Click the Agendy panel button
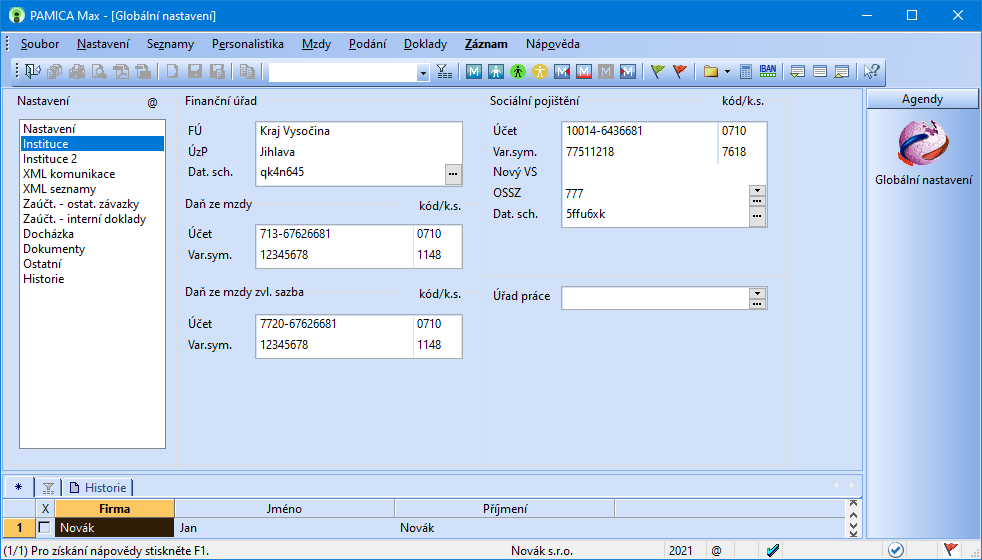This screenshot has height=560, width=982. pyautogui.click(x=922, y=99)
